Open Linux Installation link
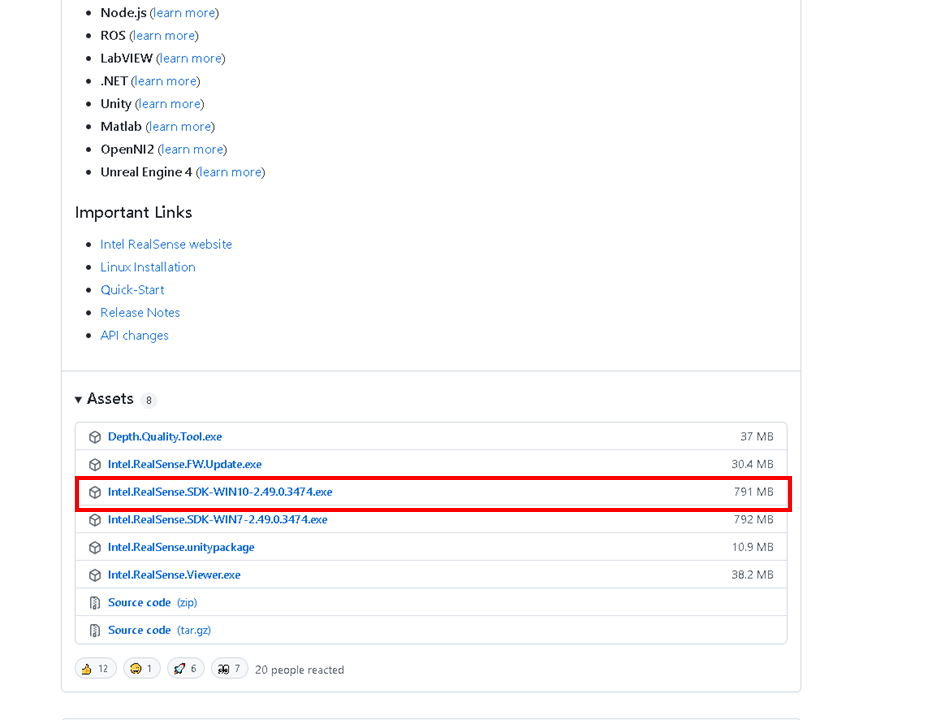 click(148, 267)
